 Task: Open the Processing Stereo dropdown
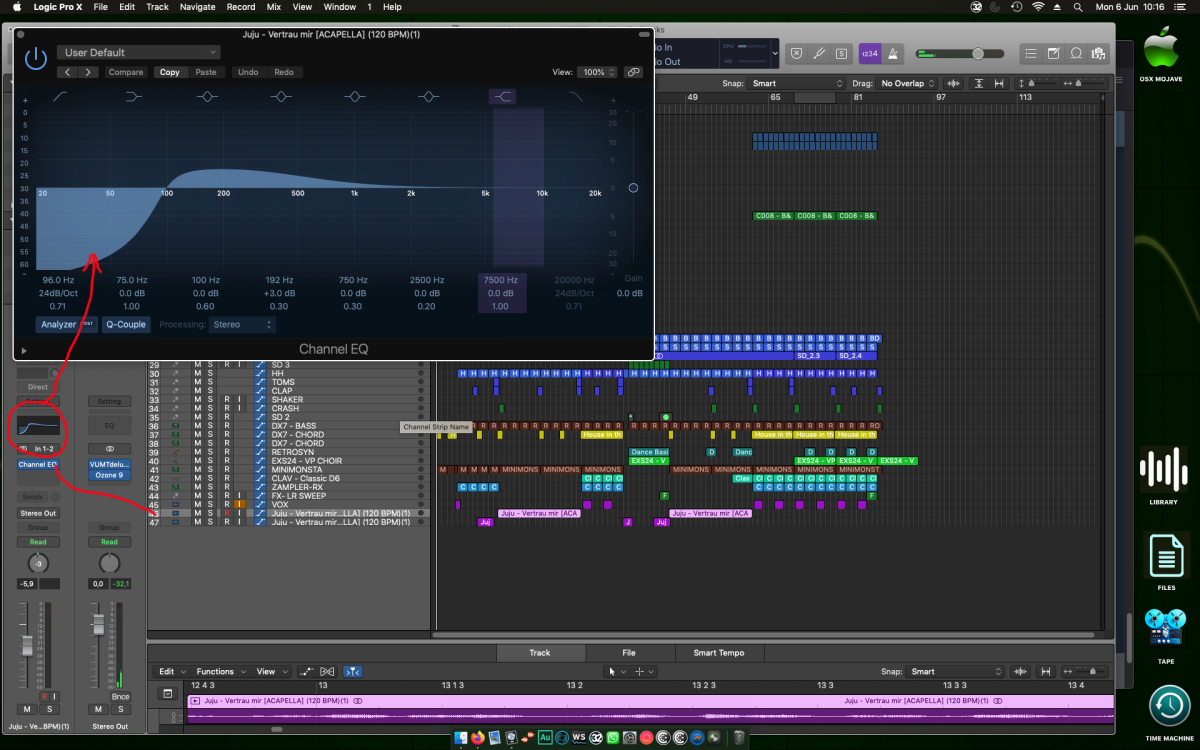tap(242, 324)
